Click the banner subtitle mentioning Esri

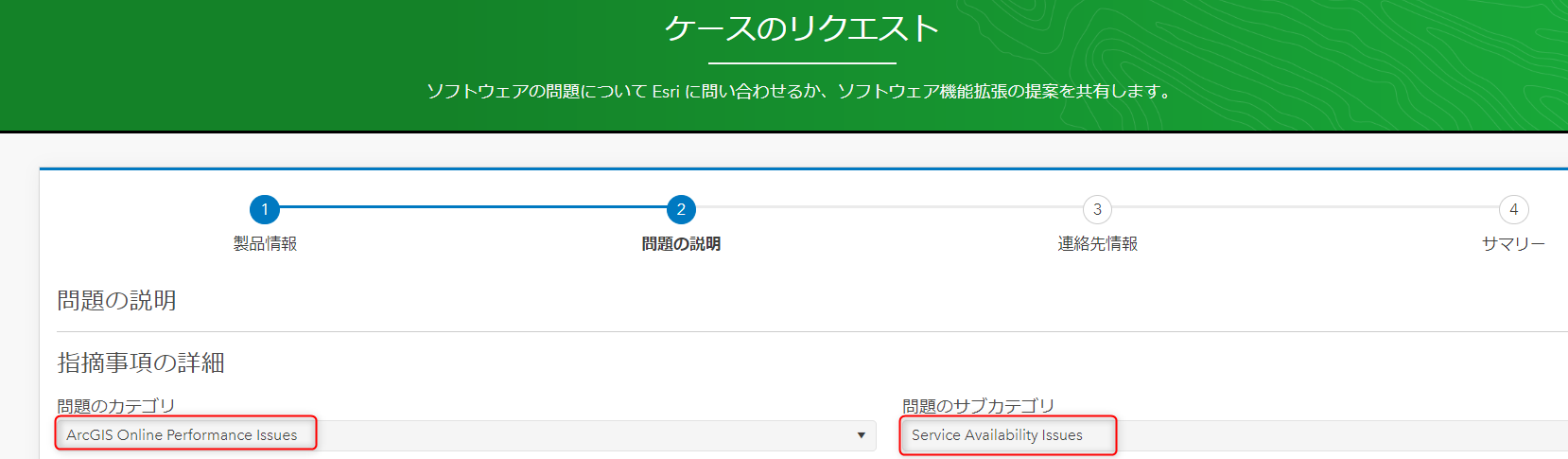(801, 92)
